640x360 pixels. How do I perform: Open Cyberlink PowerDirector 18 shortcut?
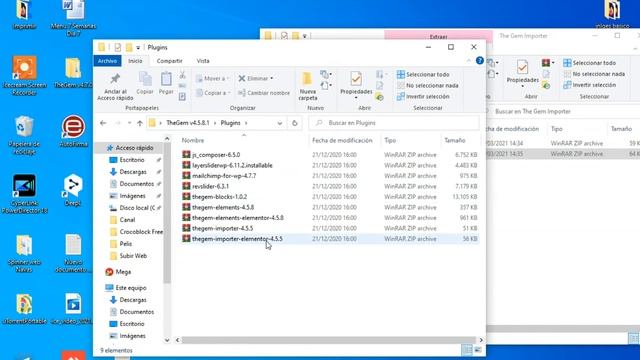pos(24,194)
